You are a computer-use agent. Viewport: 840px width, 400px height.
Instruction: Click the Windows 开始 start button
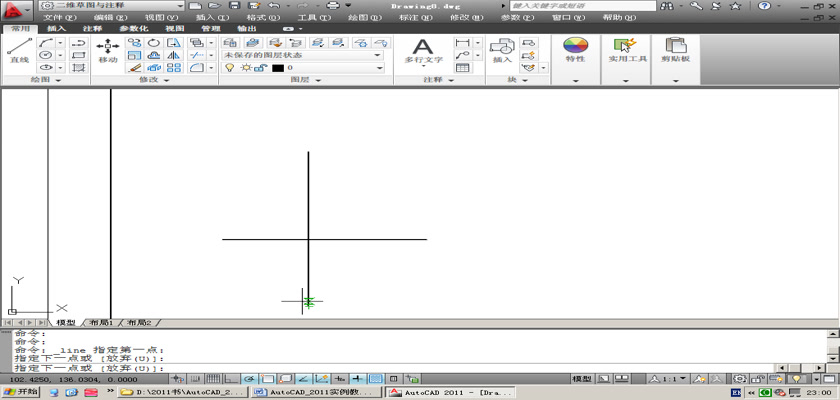click(20, 392)
